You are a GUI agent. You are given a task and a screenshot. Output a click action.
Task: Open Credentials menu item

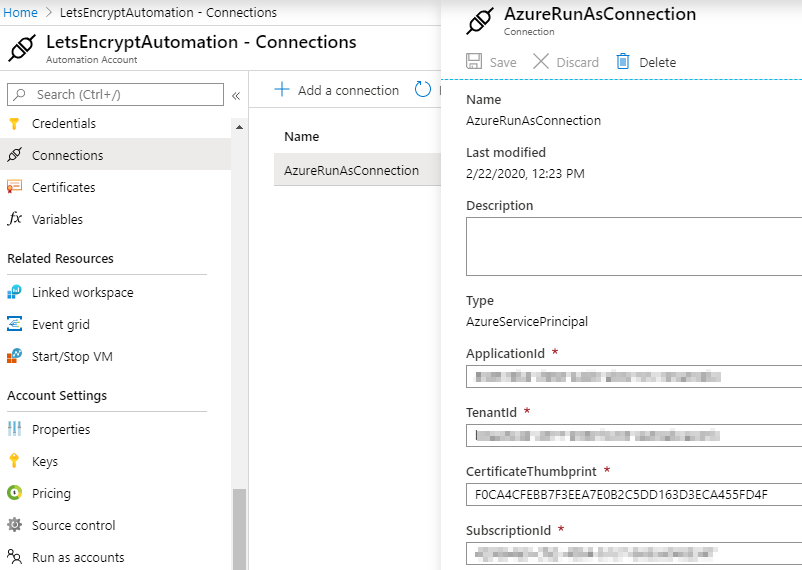[x=63, y=123]
